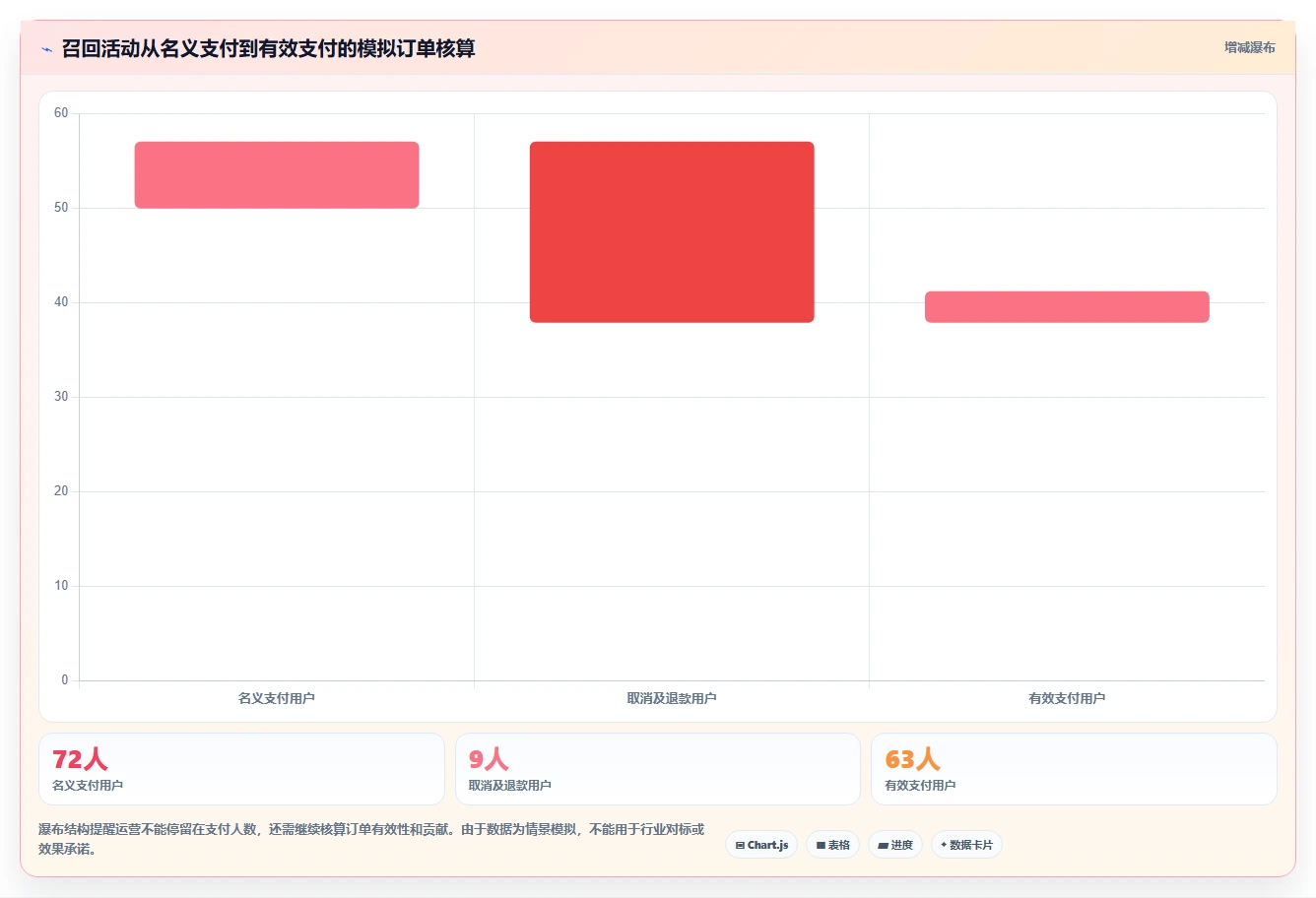Open the 9人 stat card
The height and width of the screenshot is (898, 1316).
[x=658, y=769]
